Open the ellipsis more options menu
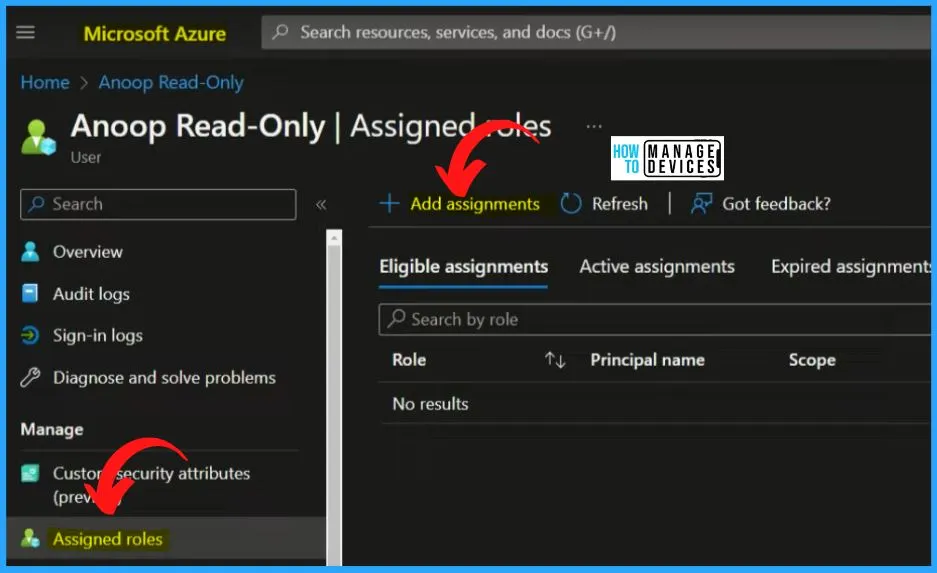937x573 pixels. [594, 126]
